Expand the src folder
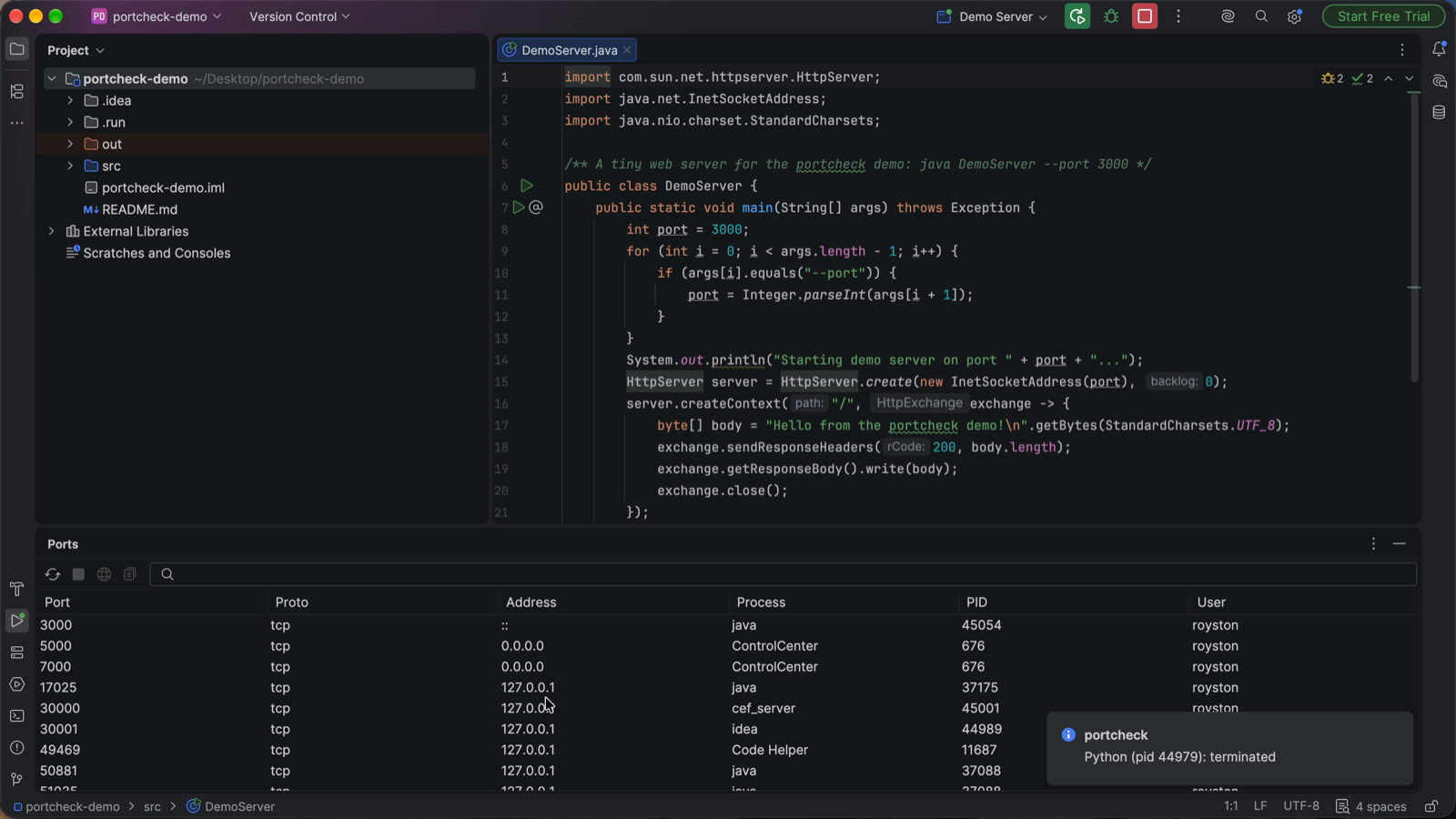 click(x=70, y=166)
